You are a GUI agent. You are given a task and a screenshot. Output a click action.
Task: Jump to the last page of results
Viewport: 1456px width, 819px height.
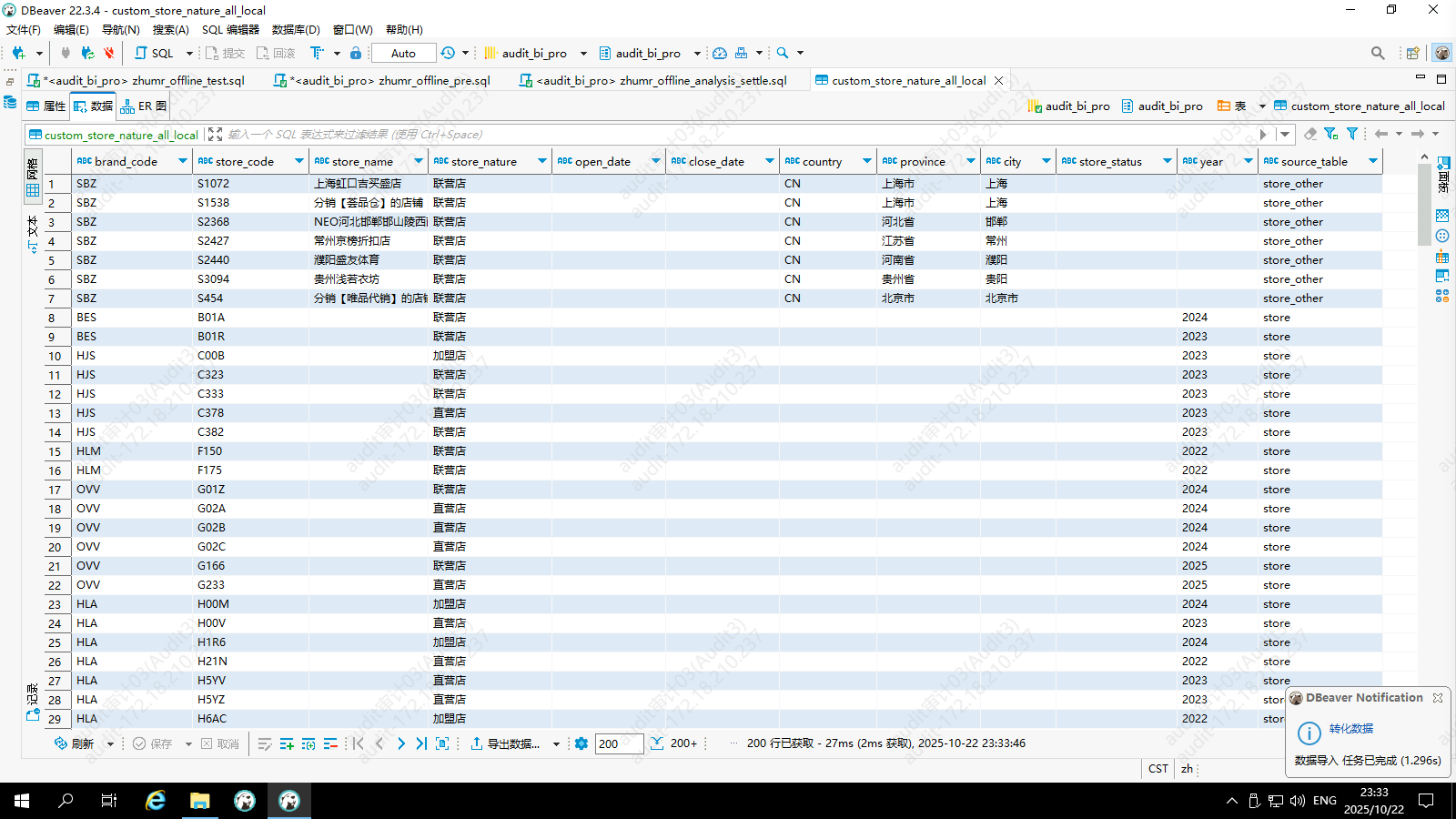tap(421, 743)
